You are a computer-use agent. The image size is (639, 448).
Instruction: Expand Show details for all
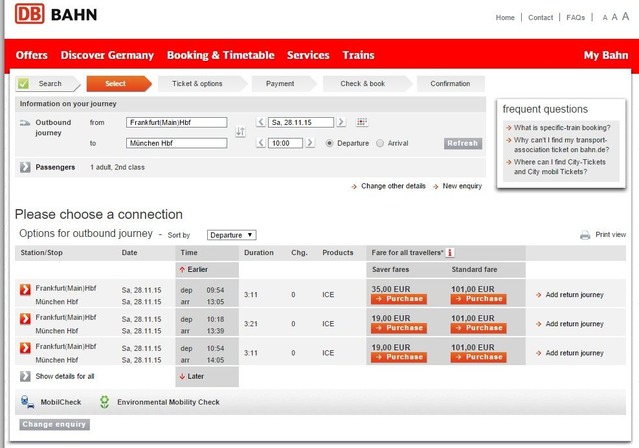point(25,376)
